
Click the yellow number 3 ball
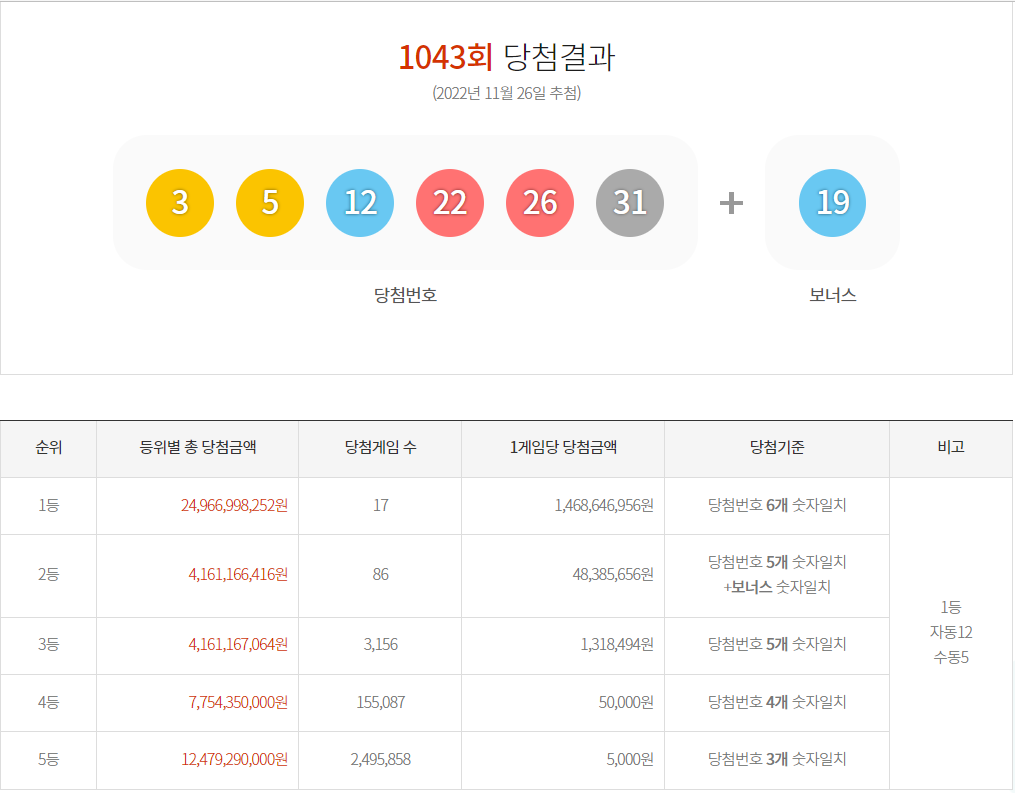(x=180, y=203)
